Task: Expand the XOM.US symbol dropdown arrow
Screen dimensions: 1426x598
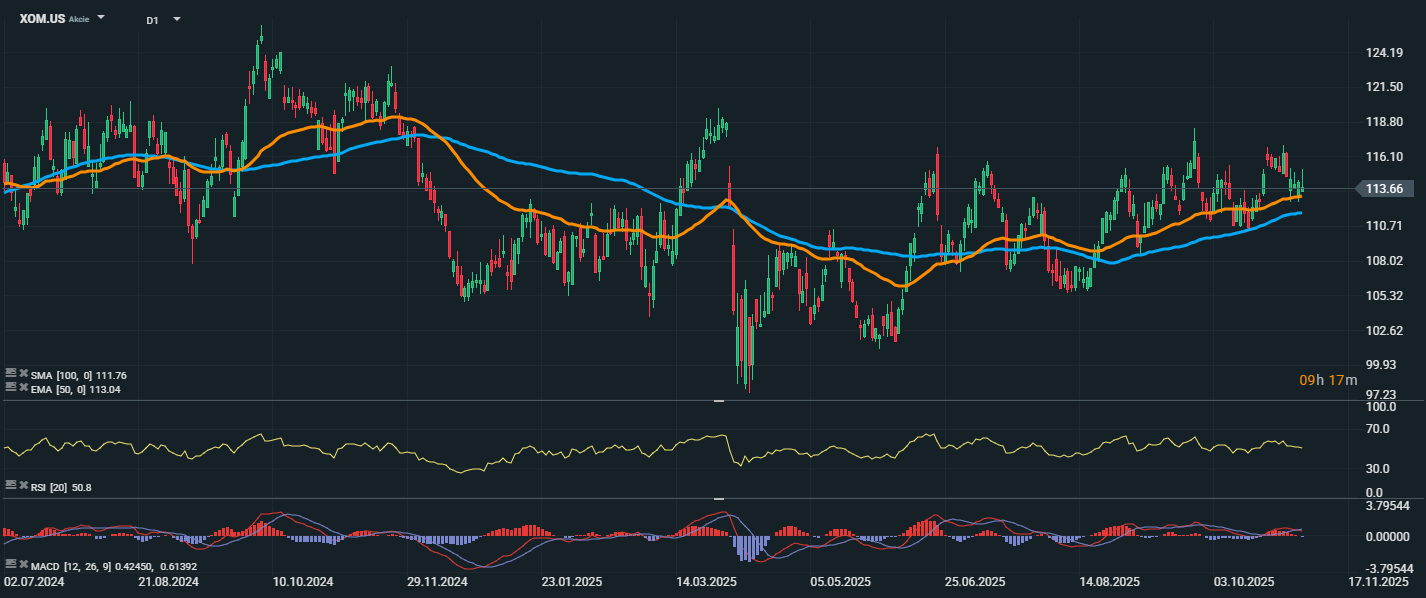Action: [102, 19]
